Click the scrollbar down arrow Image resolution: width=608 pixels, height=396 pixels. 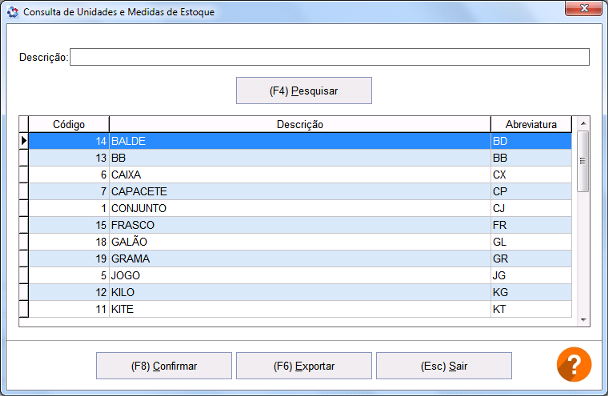[x=583, y=320]
